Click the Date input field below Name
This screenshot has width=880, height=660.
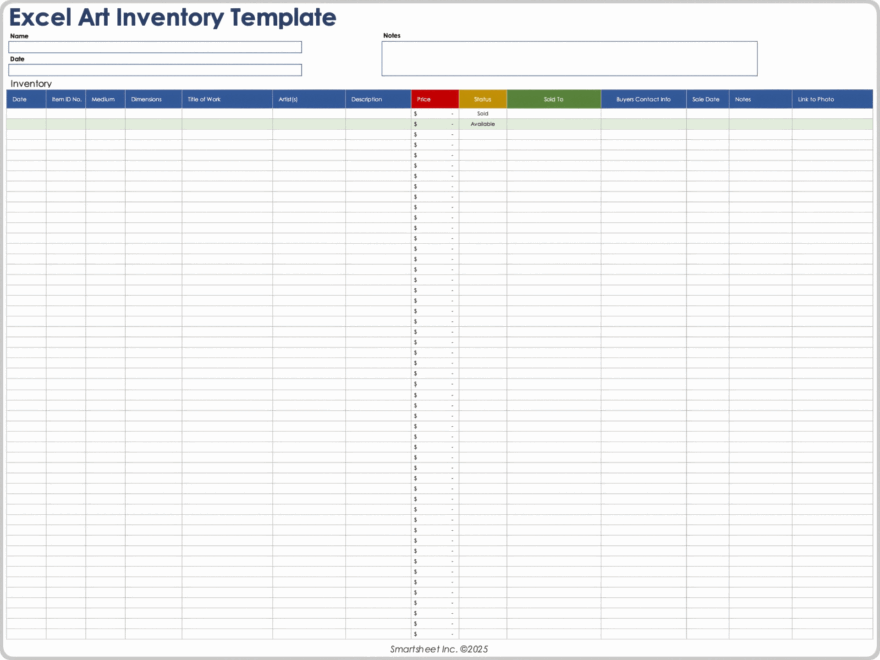(x=155, y=70)
